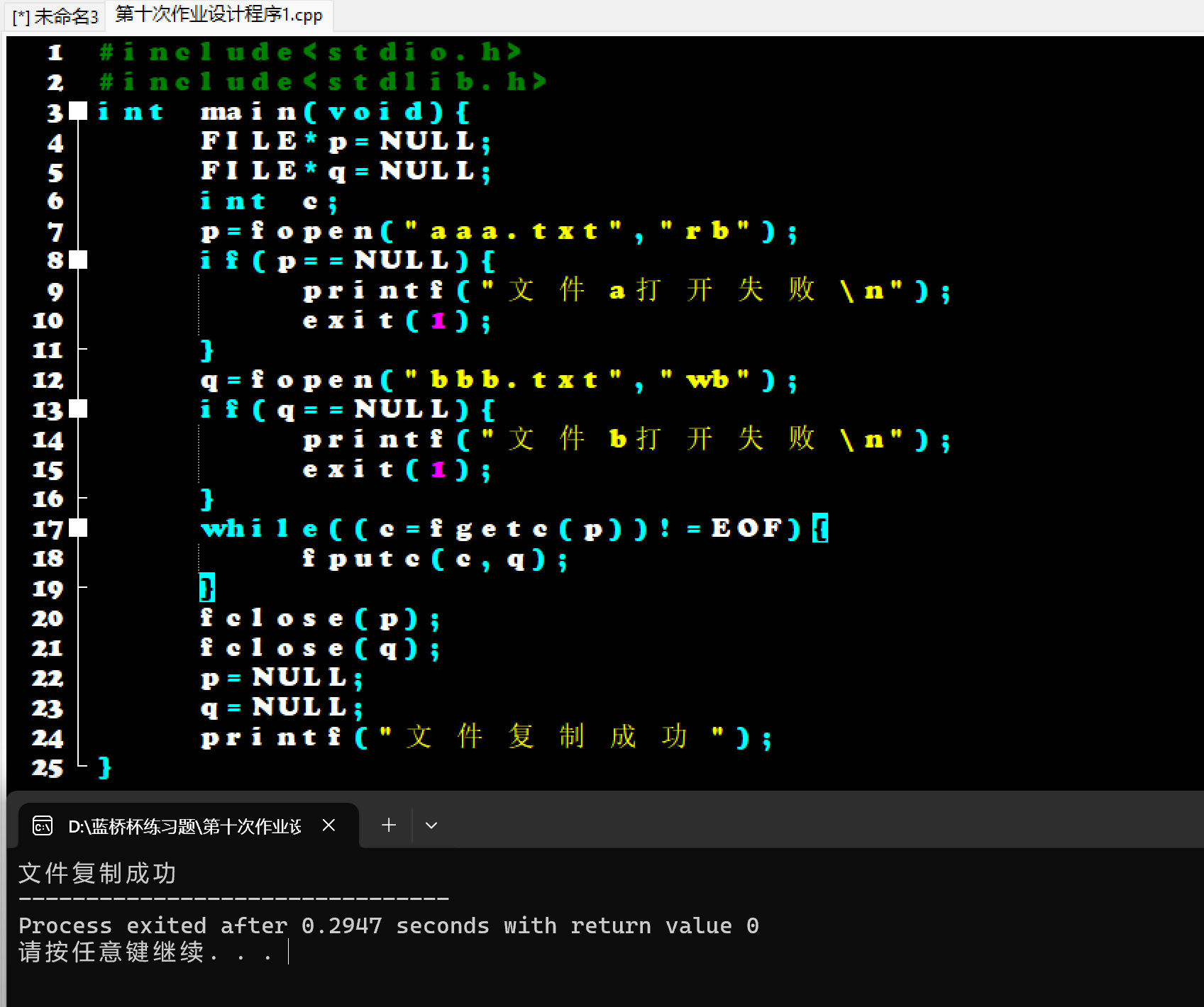Close the console tab with the X button
This screenshot has width=1204, height=1007.
[328, 825]
